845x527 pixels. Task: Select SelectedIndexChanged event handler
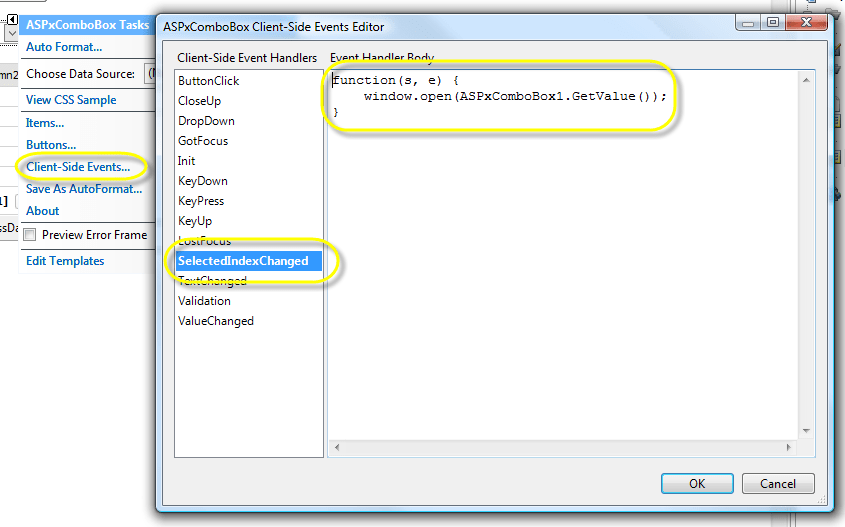pyautogui.click(x=249, y=261)
